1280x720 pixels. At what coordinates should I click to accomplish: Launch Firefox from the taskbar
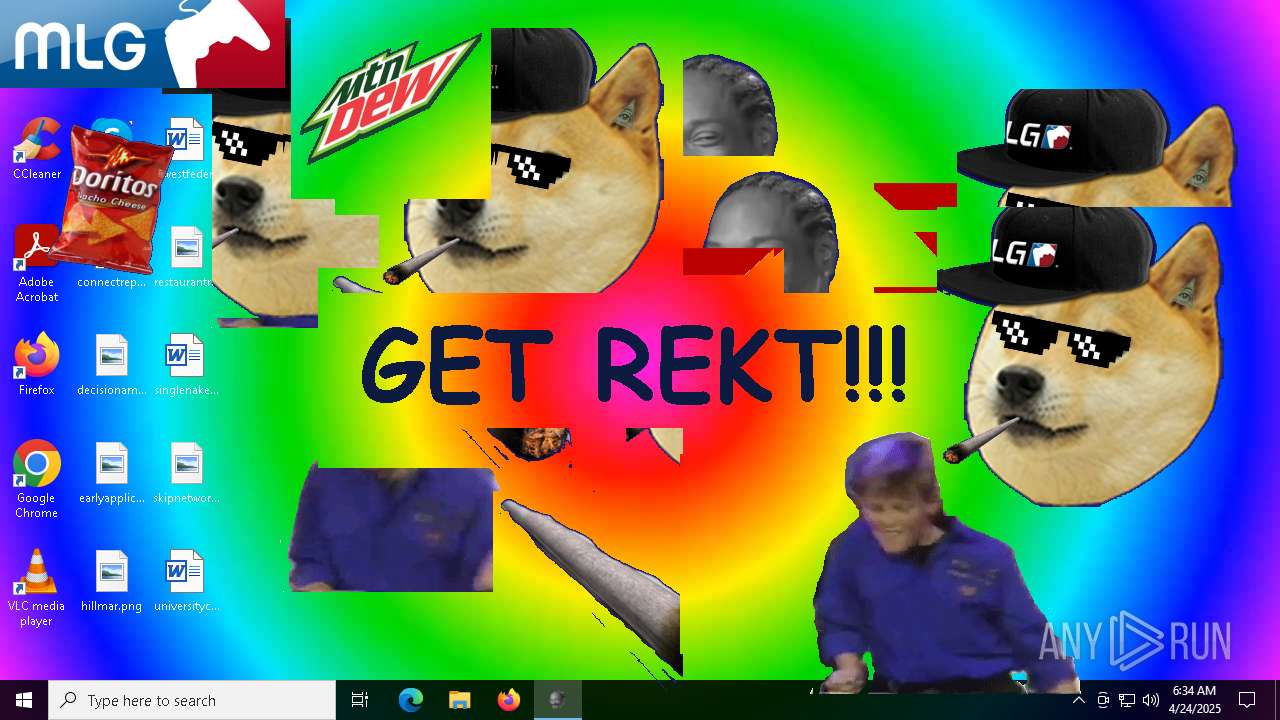pos(508,700)
